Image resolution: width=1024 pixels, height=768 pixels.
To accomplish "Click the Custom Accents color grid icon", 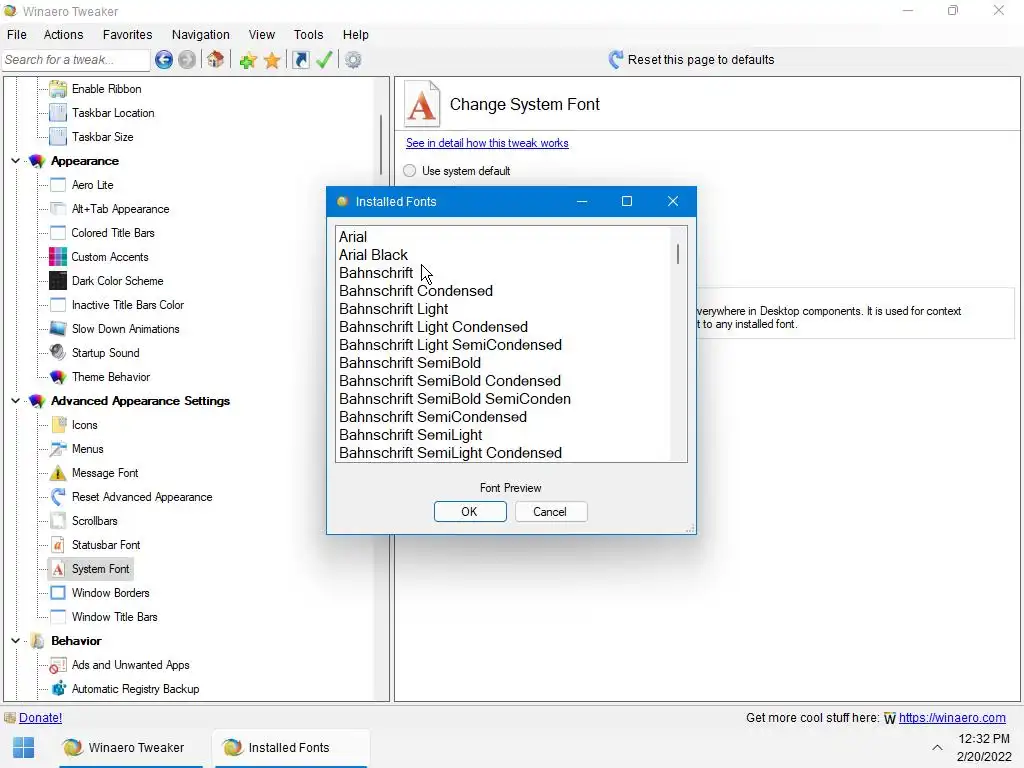I will (x=58, y=257).
